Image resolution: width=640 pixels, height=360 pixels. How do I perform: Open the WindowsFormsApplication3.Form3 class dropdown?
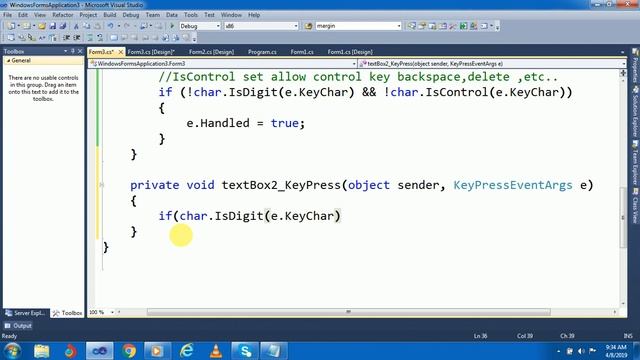(x=354, y=64)
